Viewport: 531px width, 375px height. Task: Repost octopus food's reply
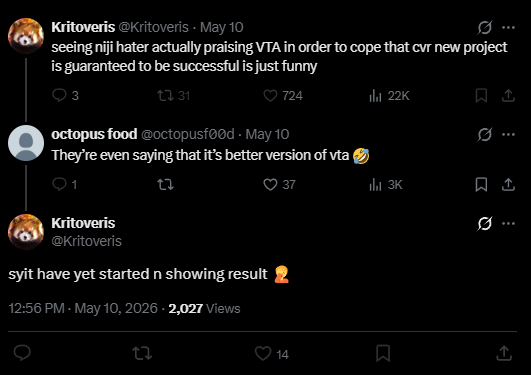pos(165,185)
